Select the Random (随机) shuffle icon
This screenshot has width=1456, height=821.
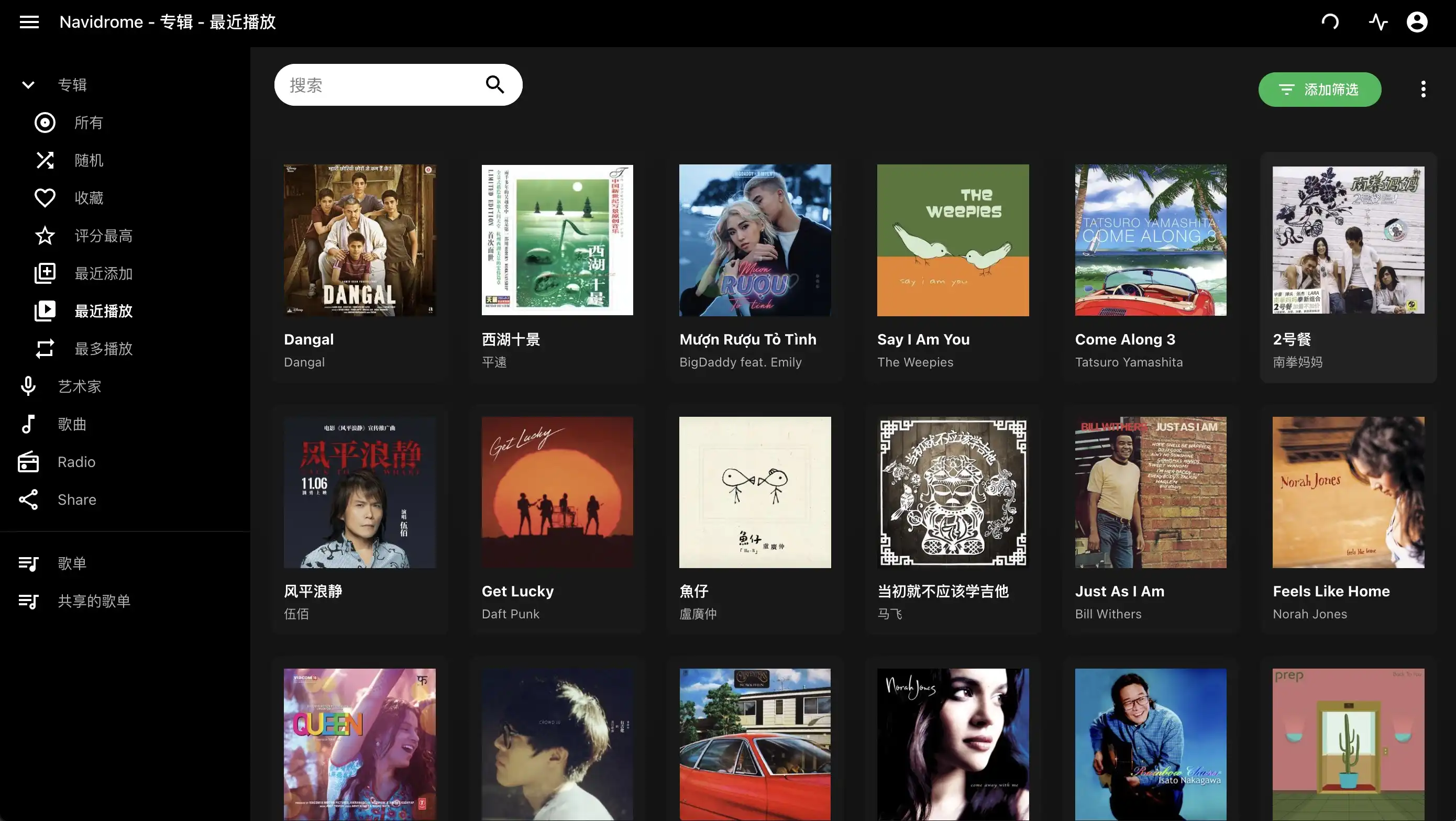point(45,160)
